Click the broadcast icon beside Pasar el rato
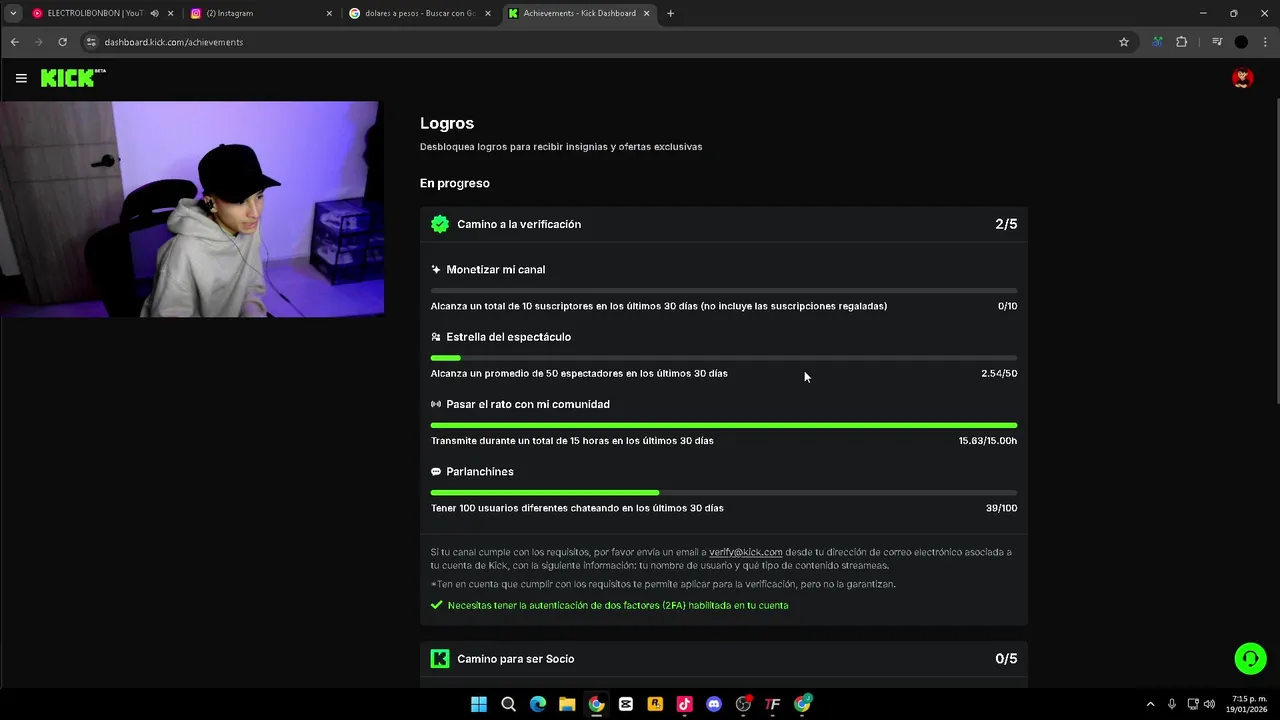Screen dimensions: 1280x720 (436, 404)
